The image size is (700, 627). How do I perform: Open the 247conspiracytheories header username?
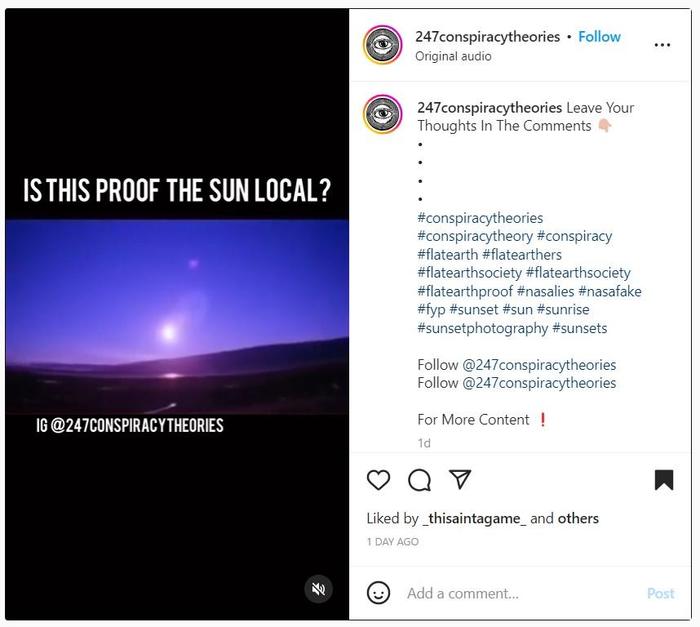click(488, 37)
